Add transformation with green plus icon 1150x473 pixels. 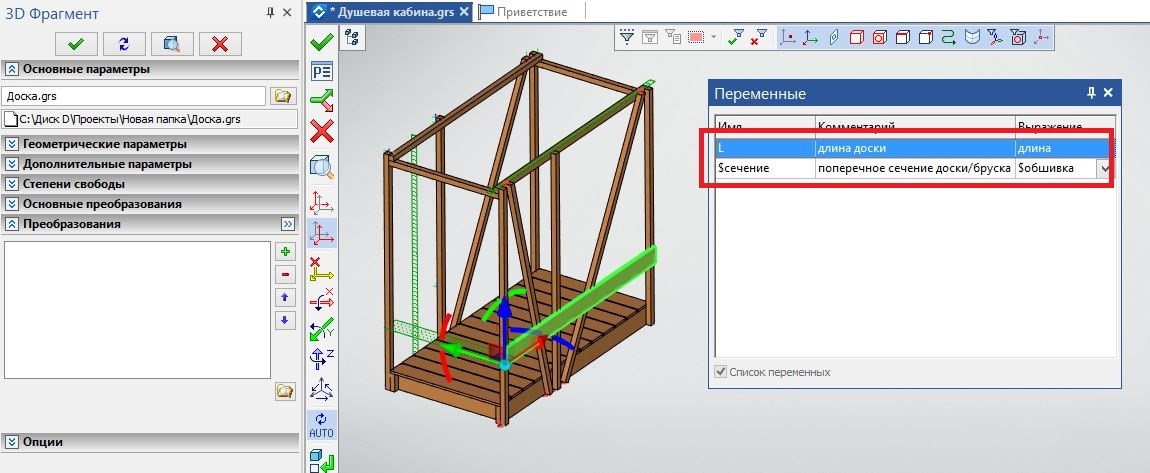coord(285,252)
